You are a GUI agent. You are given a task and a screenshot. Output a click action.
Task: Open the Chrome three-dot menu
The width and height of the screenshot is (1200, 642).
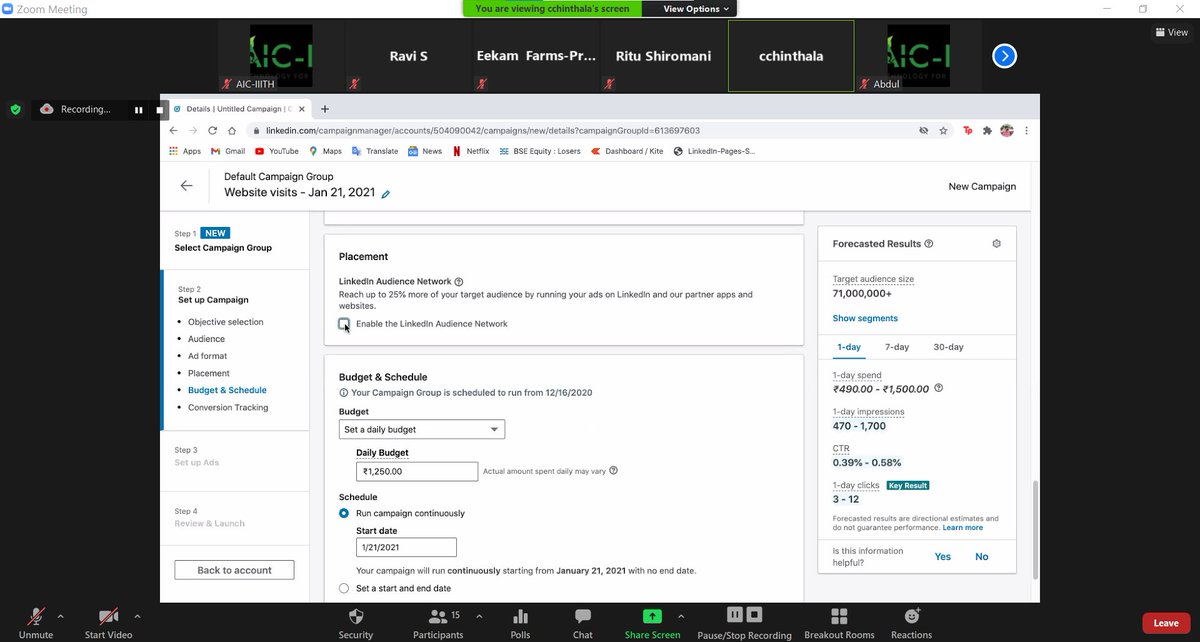coord(1026,130)
